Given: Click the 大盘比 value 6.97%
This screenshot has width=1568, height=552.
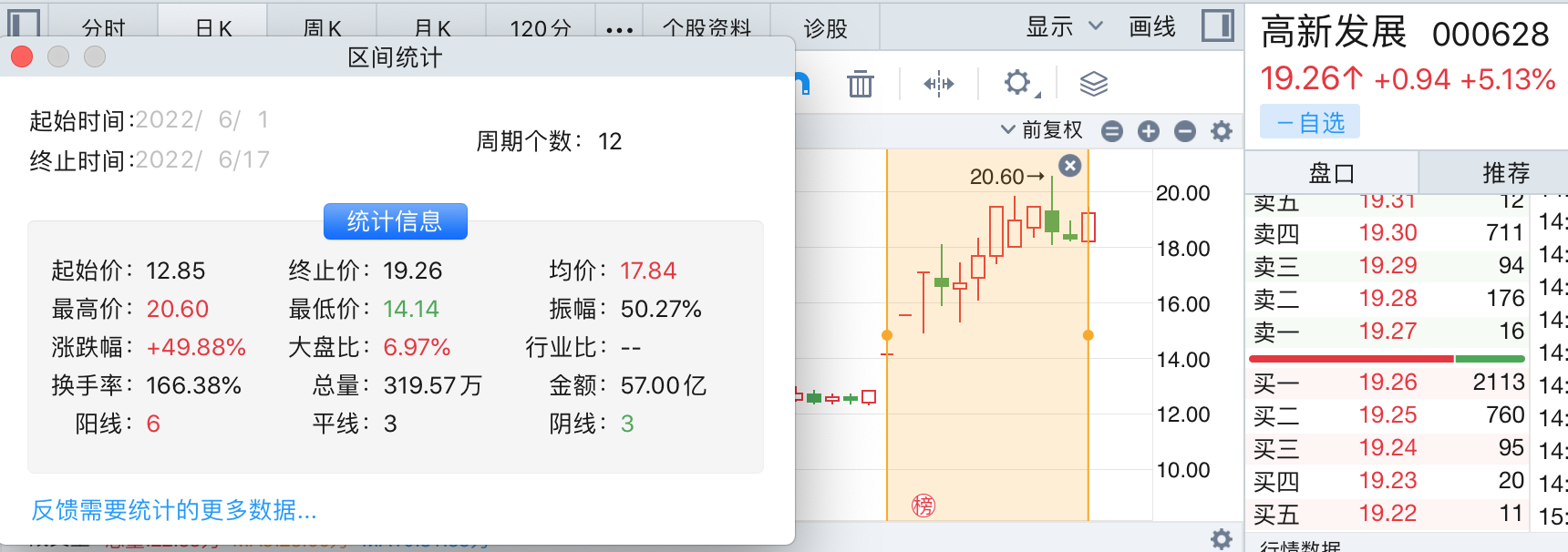Looking at the screenshot, I should click(417, 347).
